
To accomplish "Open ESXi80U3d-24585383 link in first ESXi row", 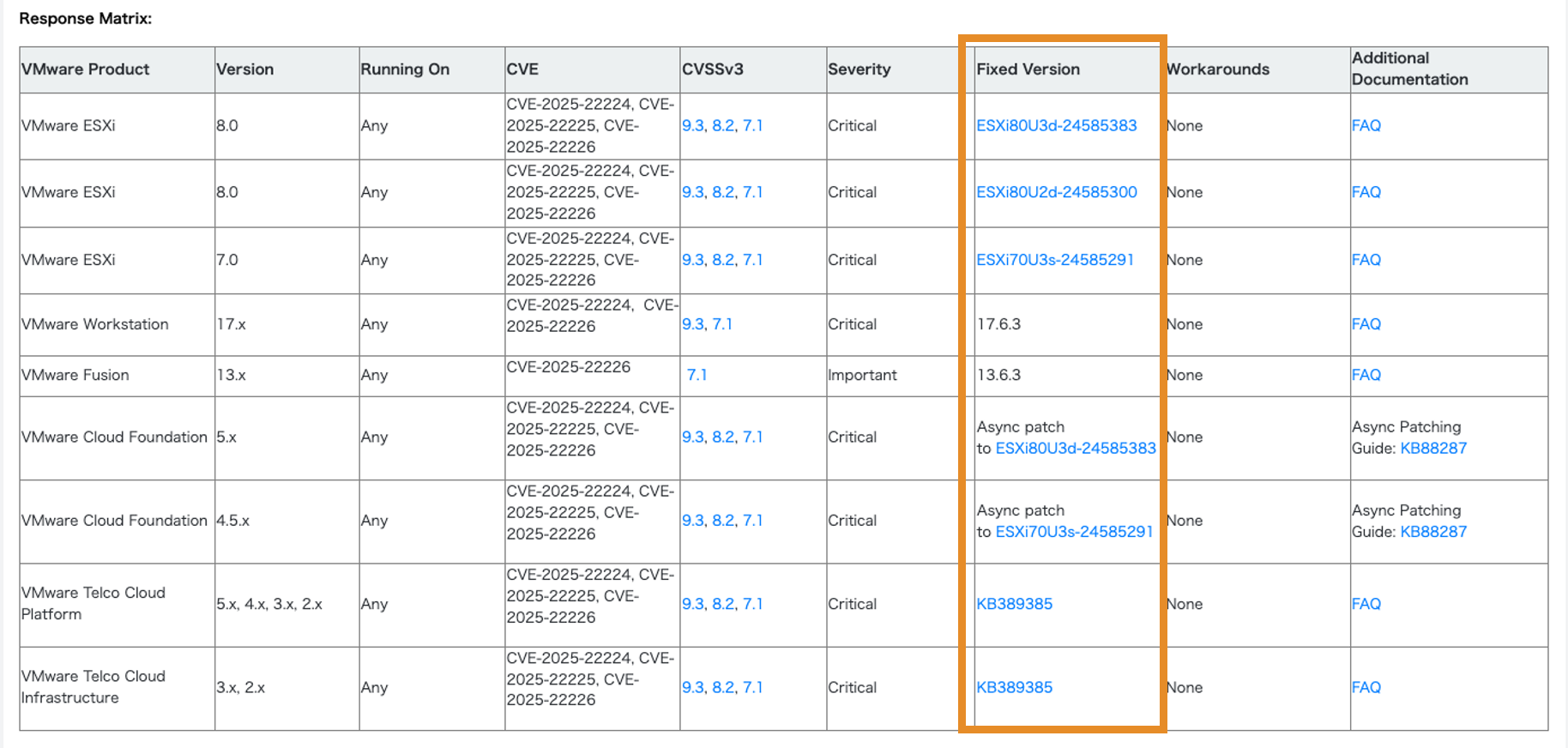I will [x=1056, y=125].
